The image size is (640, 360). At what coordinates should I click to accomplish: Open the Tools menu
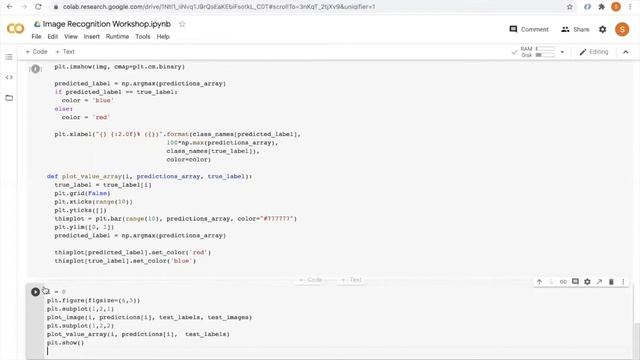click(143, 37)
